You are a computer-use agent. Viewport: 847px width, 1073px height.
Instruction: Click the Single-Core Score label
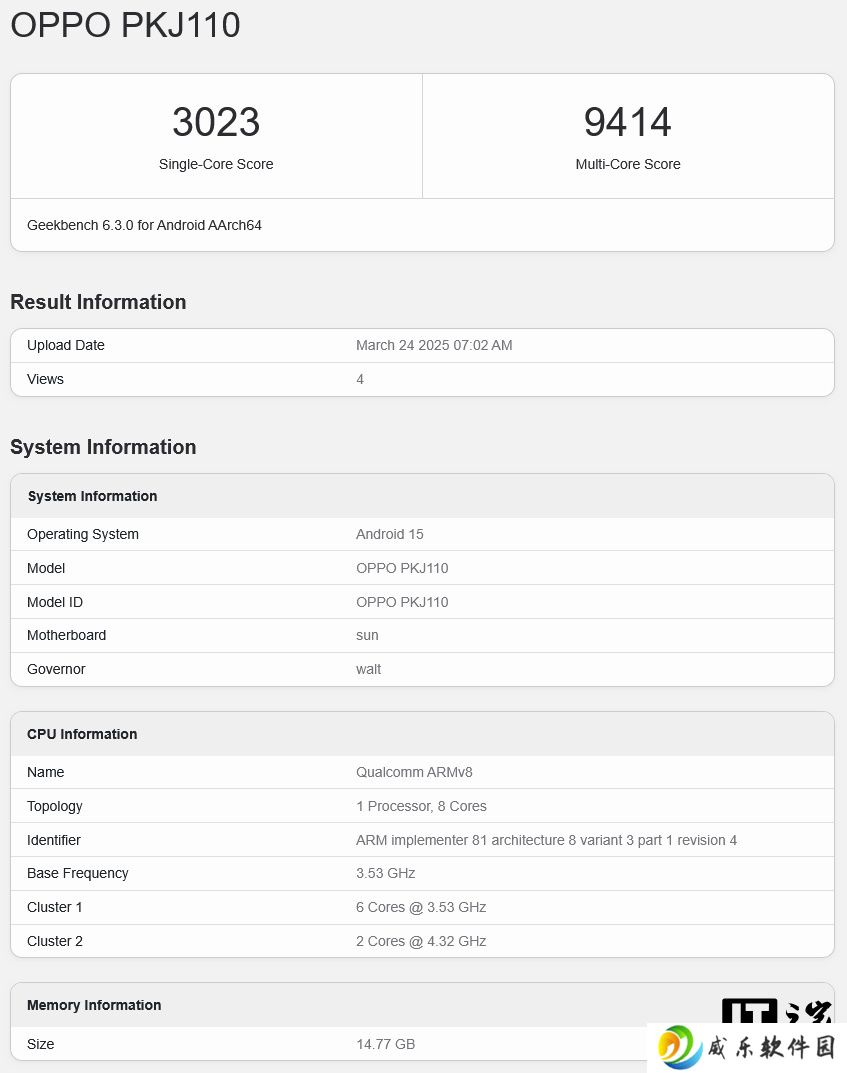[x=216, y=164]
